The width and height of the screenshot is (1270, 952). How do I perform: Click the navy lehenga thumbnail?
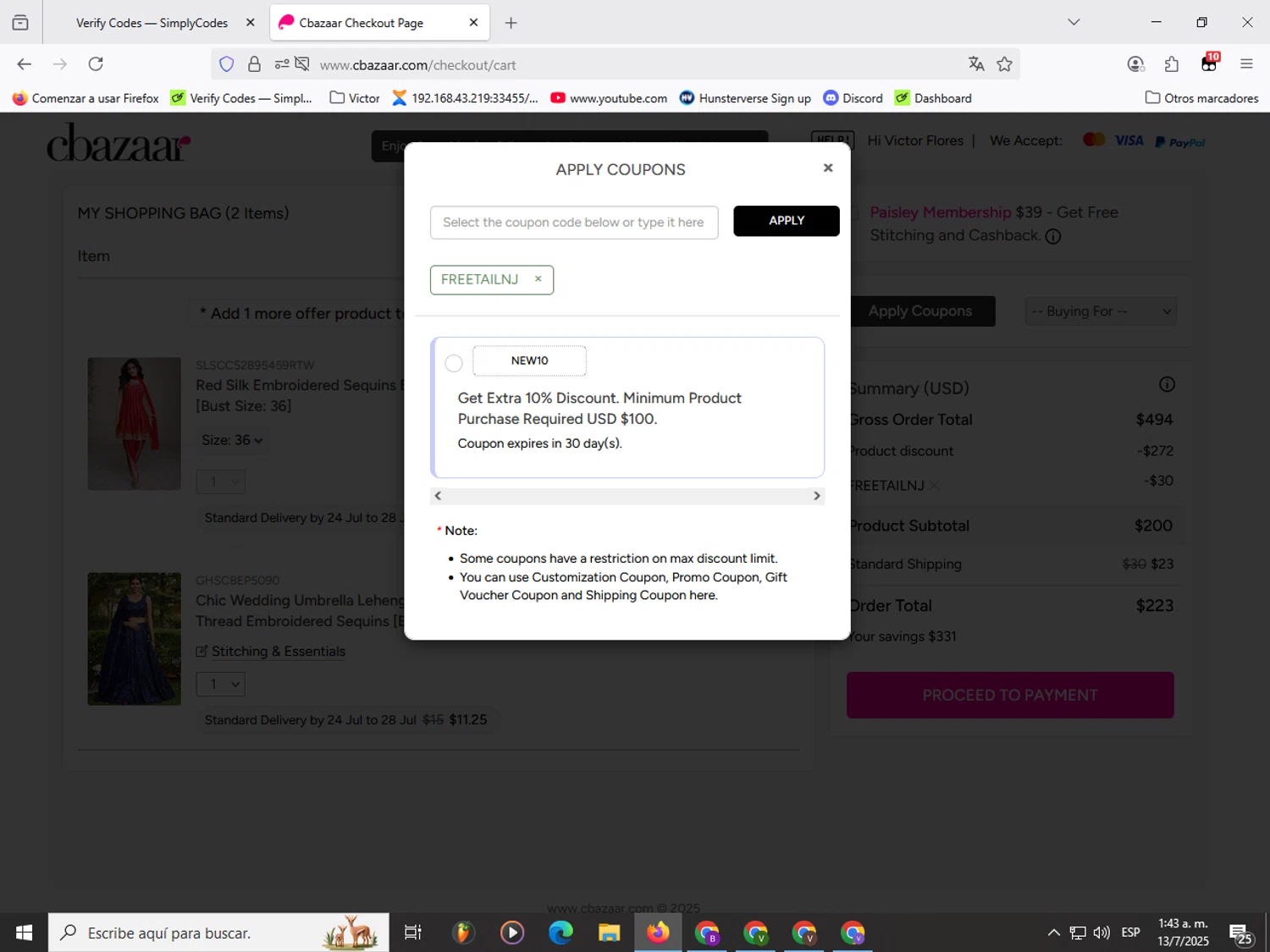point(134,639)
